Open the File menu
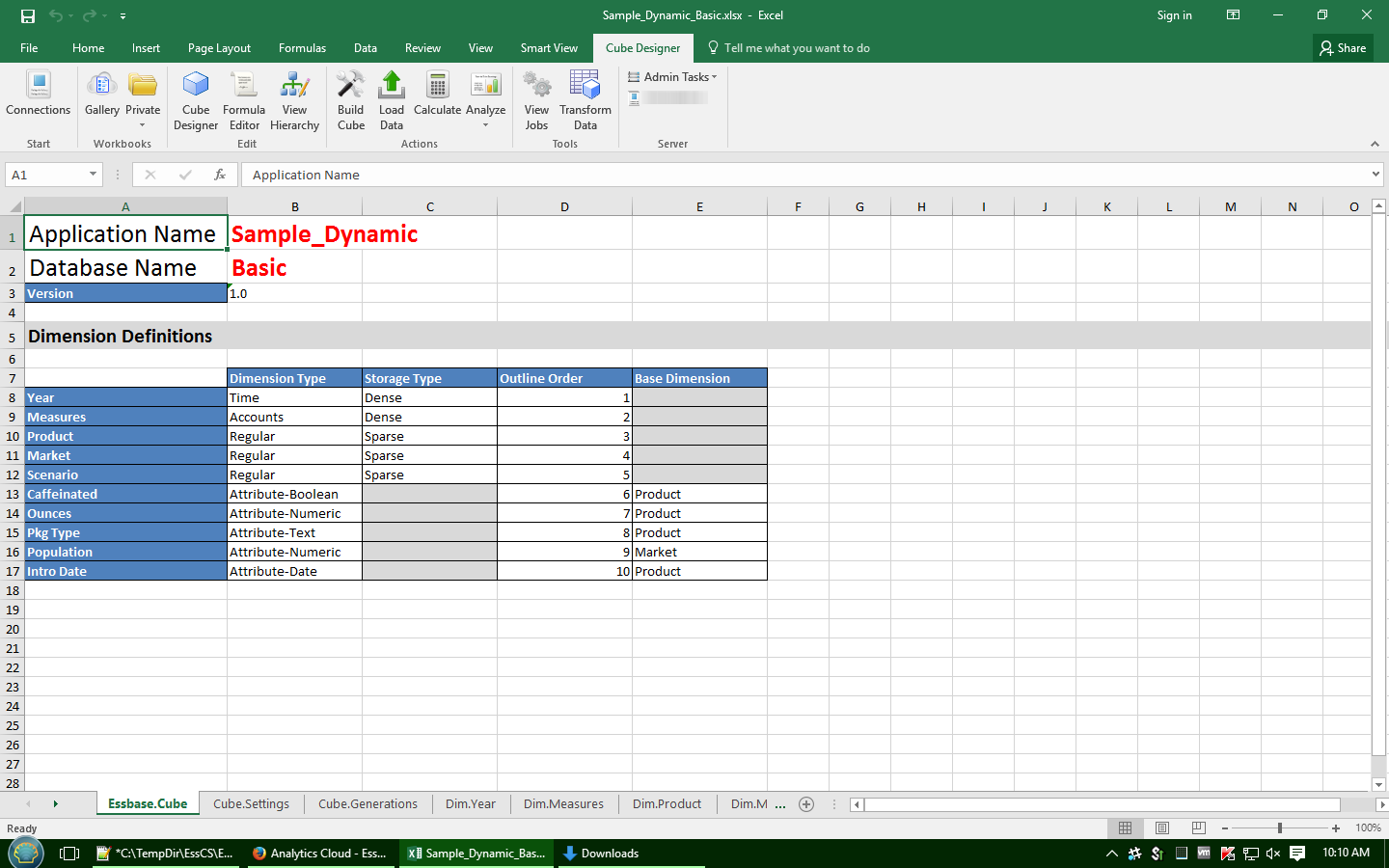The height and width of the screenshot is (868, 1389). [29, 48]
